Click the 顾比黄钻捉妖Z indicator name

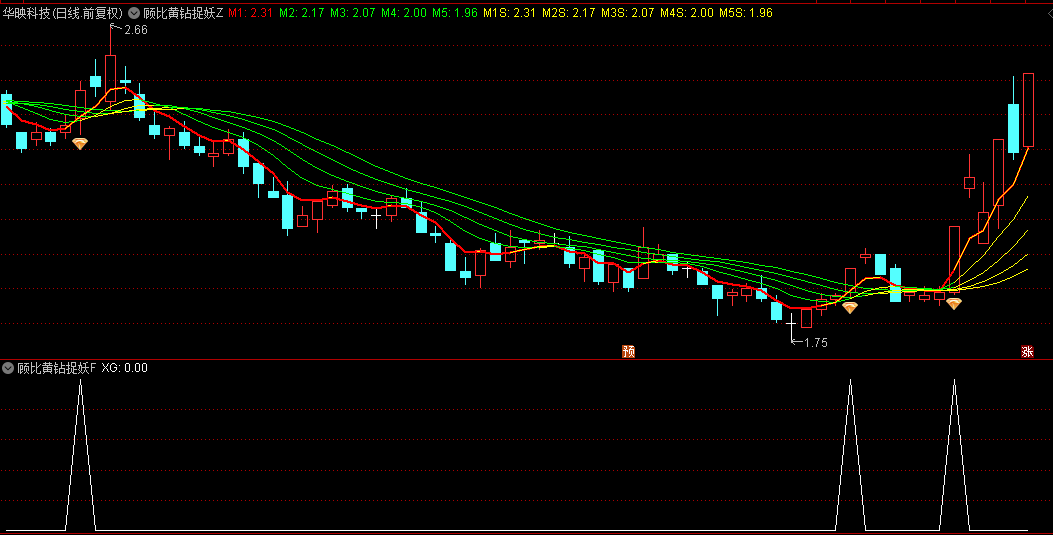coord(183,13)
